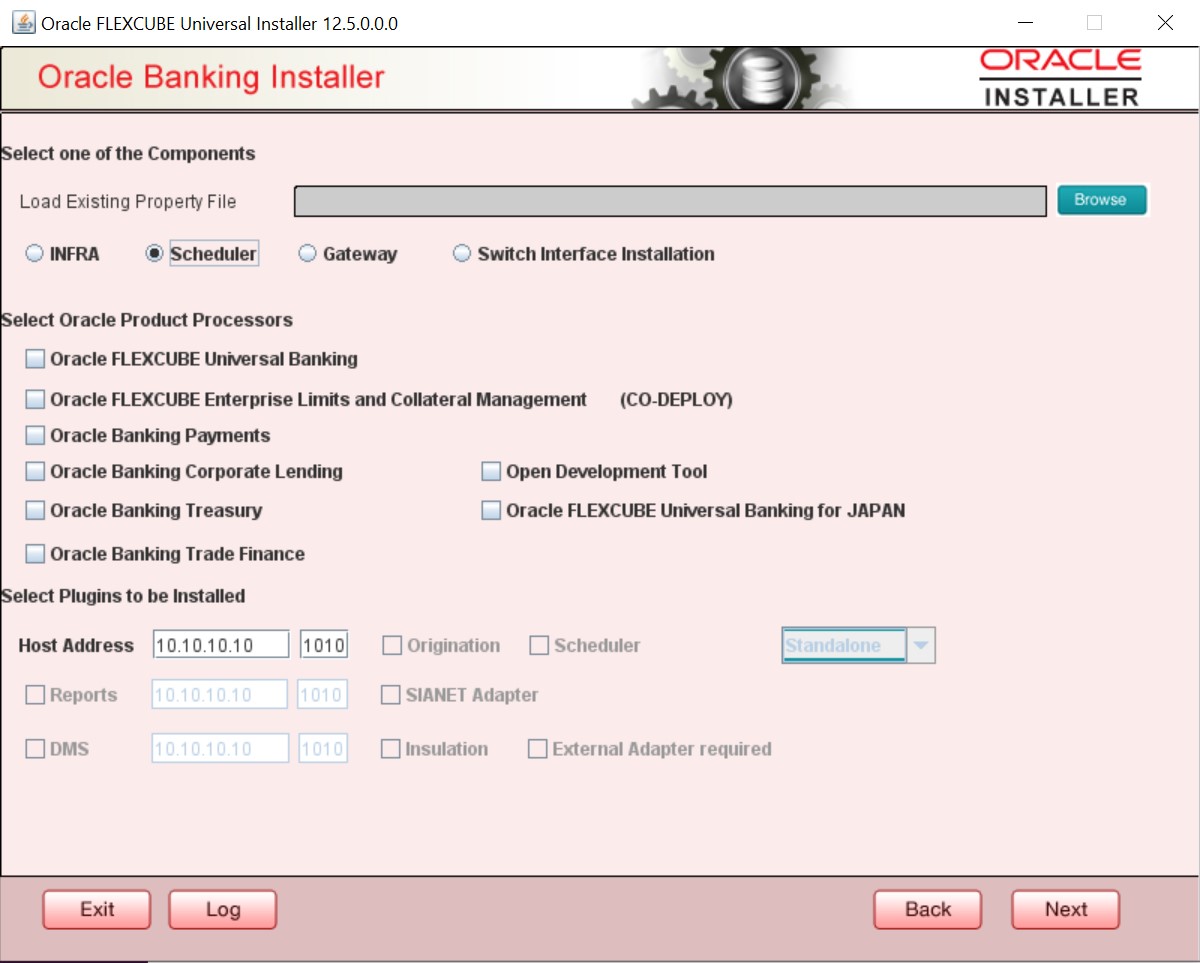Screen dimensions: 1200x963
Task: Select the INFRA radio button
Action: pos(35,254)
